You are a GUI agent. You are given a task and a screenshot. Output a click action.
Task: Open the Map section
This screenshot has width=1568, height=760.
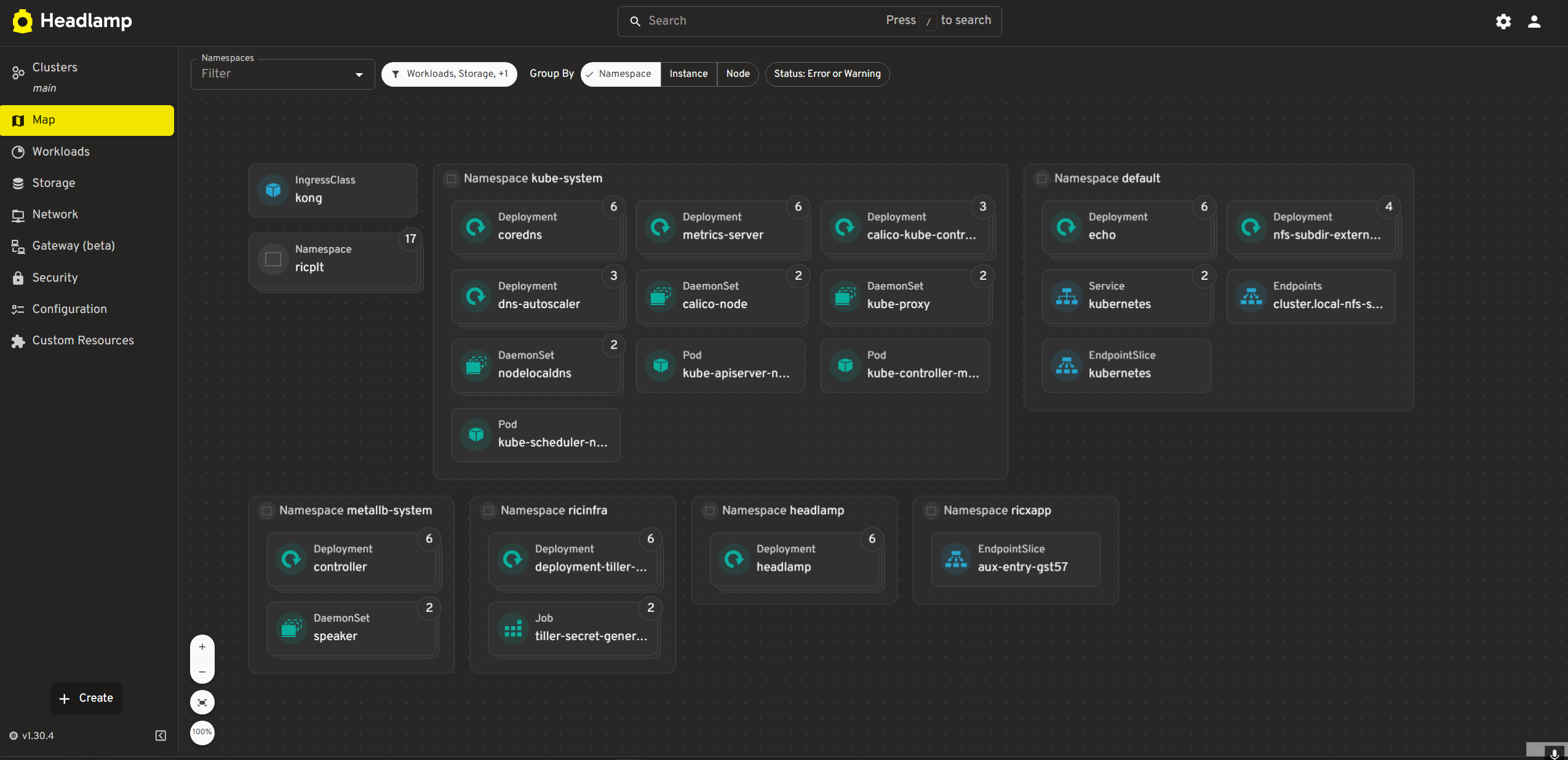(87, 121)
